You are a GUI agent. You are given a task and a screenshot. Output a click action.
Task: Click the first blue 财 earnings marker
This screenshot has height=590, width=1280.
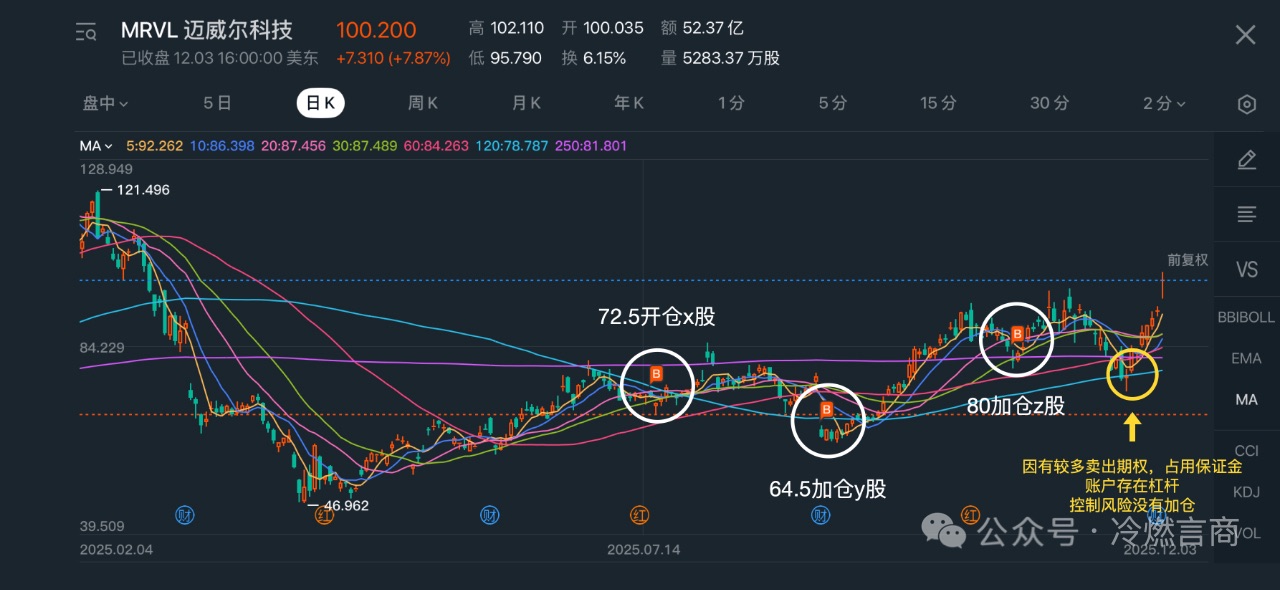coord(184,516)
